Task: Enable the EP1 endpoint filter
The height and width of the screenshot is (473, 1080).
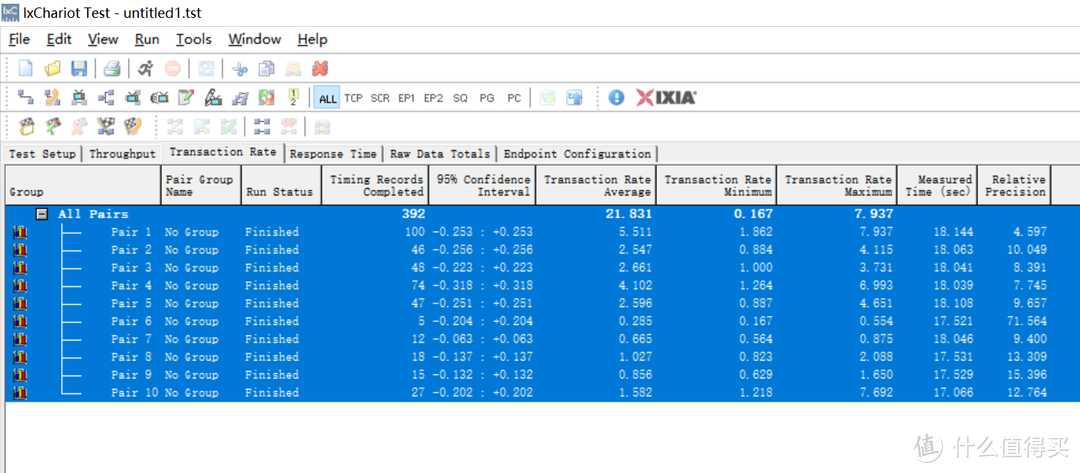Action: tap(406, 98)
